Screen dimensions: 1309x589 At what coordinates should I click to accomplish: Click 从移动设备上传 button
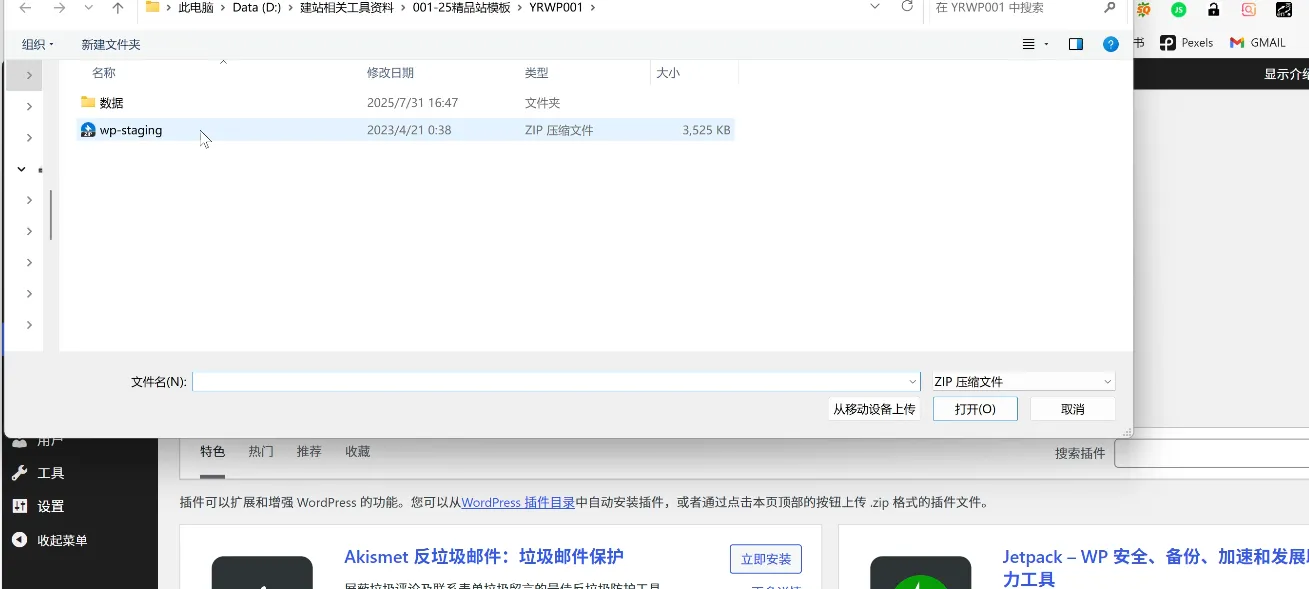pyautogui.click(x=874, y=409)
